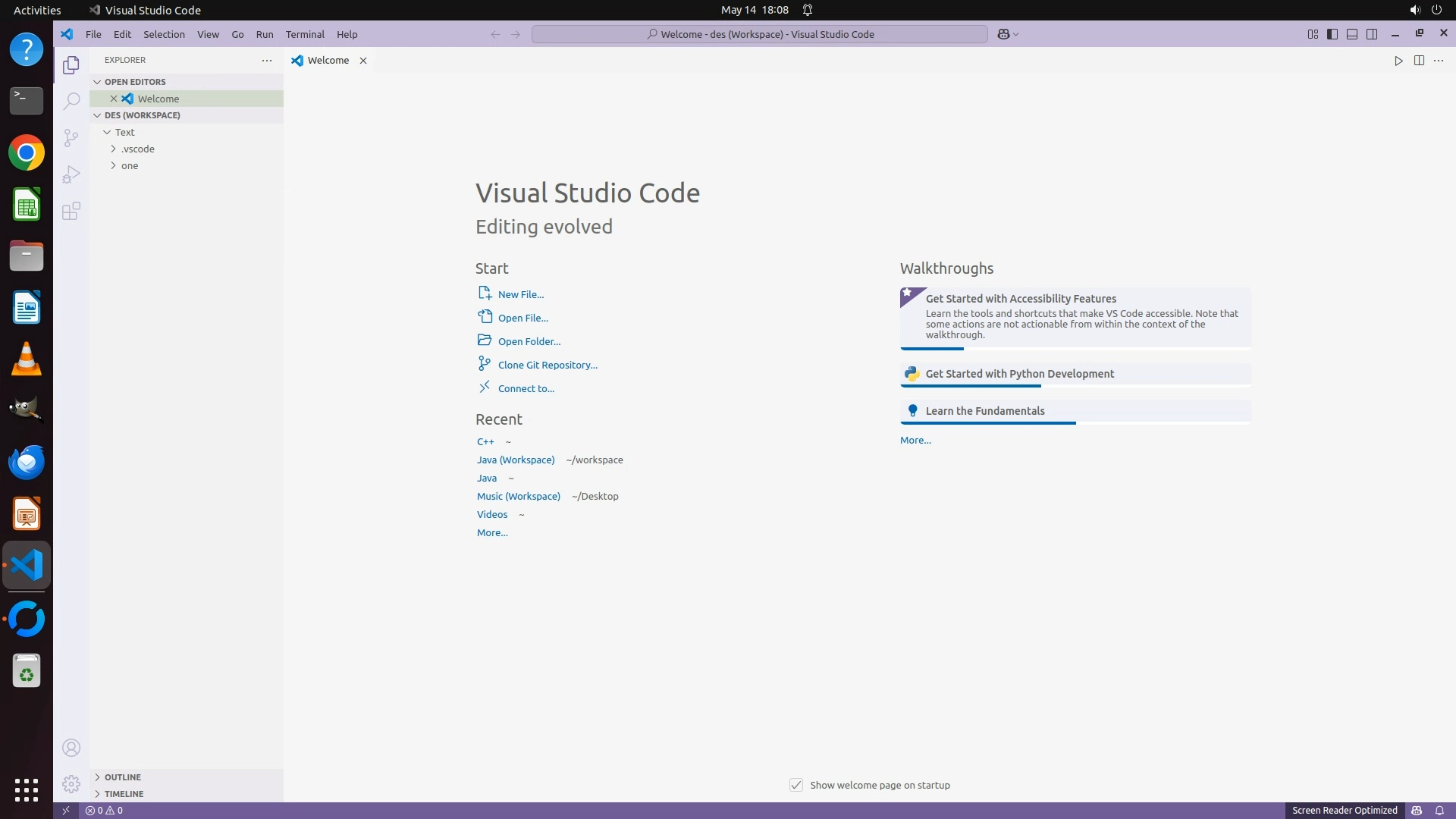The image size is (1456, 819).
Task: Open Run and Debug view
Action: point(71,175)
